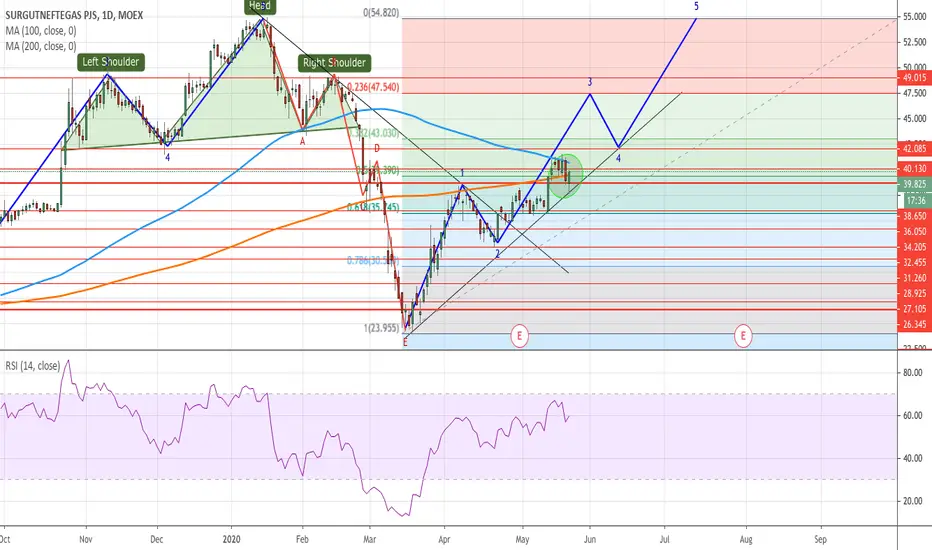Click the 2020 label on the time axis
932x550 pixels.
(231, 539)
